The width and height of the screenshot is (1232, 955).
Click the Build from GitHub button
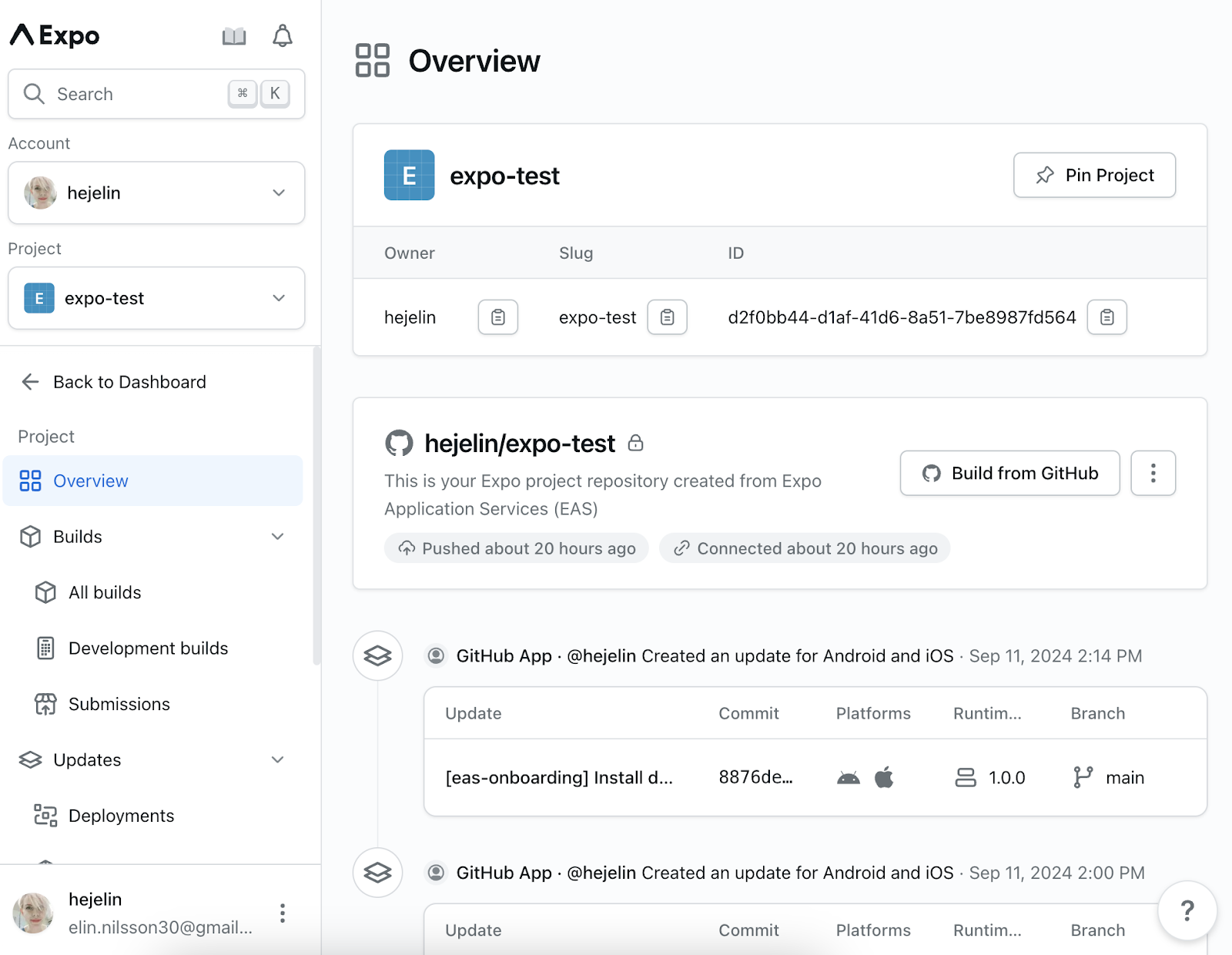(1009, 473)
